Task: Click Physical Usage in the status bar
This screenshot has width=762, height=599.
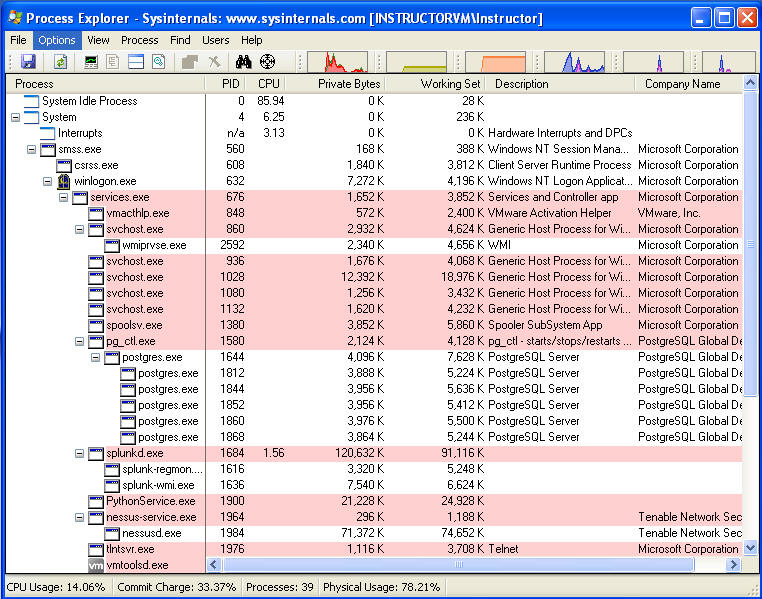Action: (x=381, y=587)
